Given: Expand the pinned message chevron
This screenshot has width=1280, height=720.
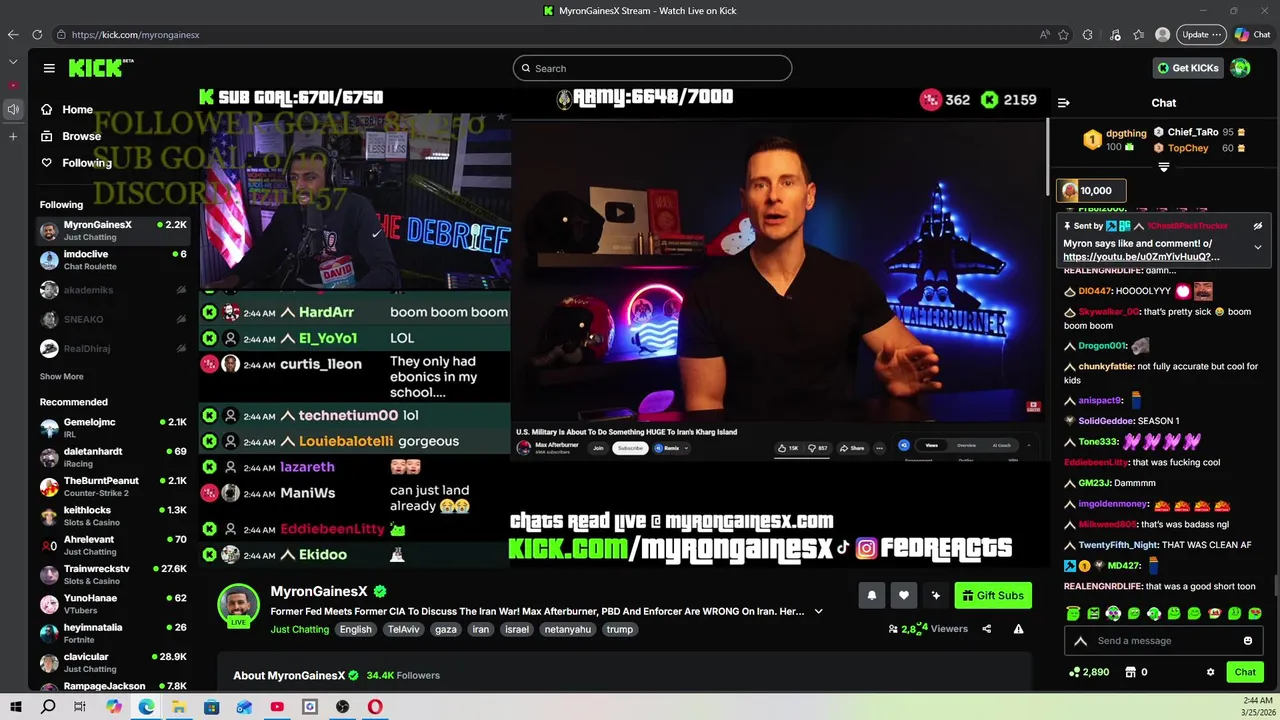Looking at the screenshot, I should coord(1258,247).
